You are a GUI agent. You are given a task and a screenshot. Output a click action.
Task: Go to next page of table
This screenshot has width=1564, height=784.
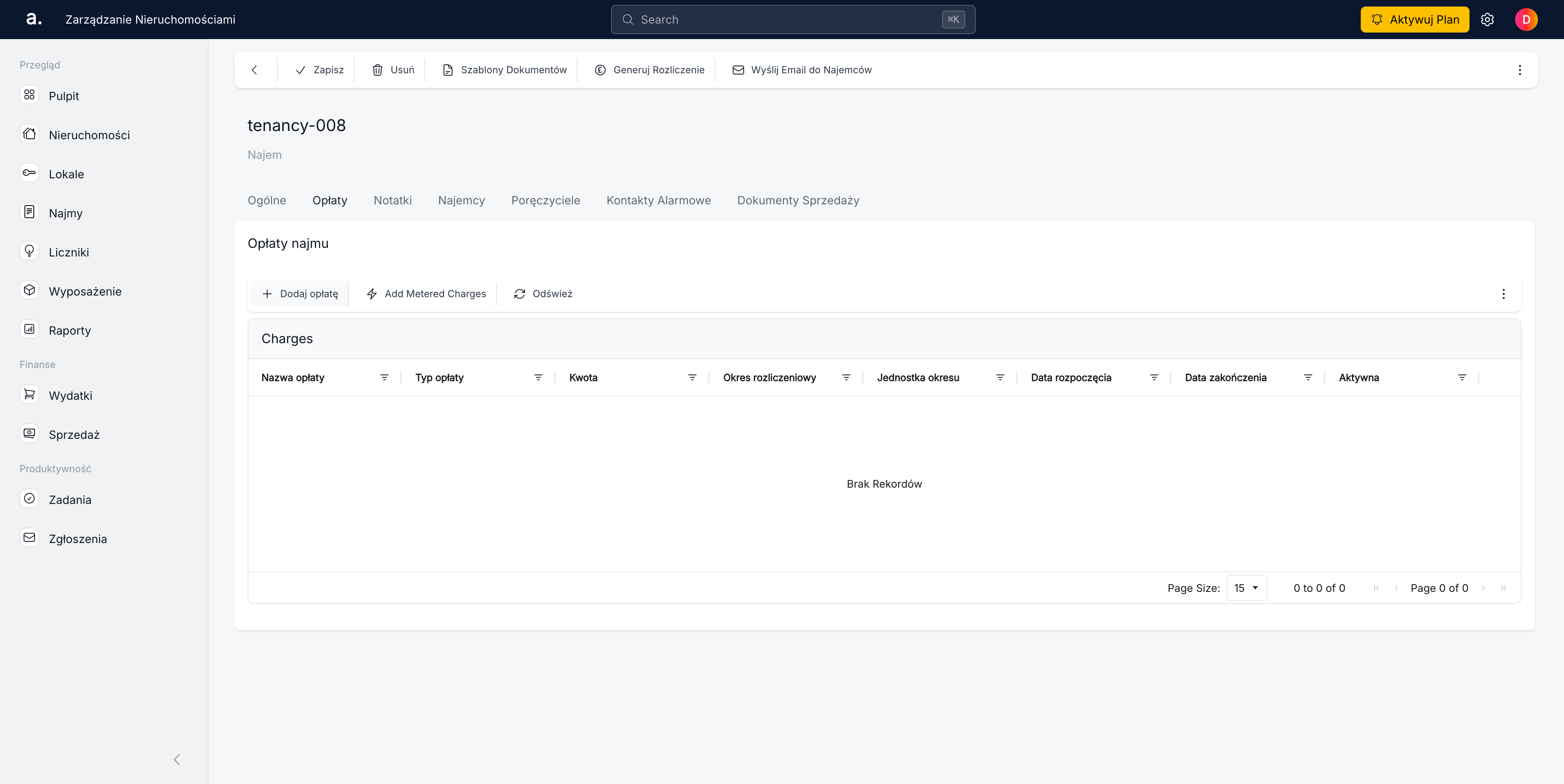1483,588
